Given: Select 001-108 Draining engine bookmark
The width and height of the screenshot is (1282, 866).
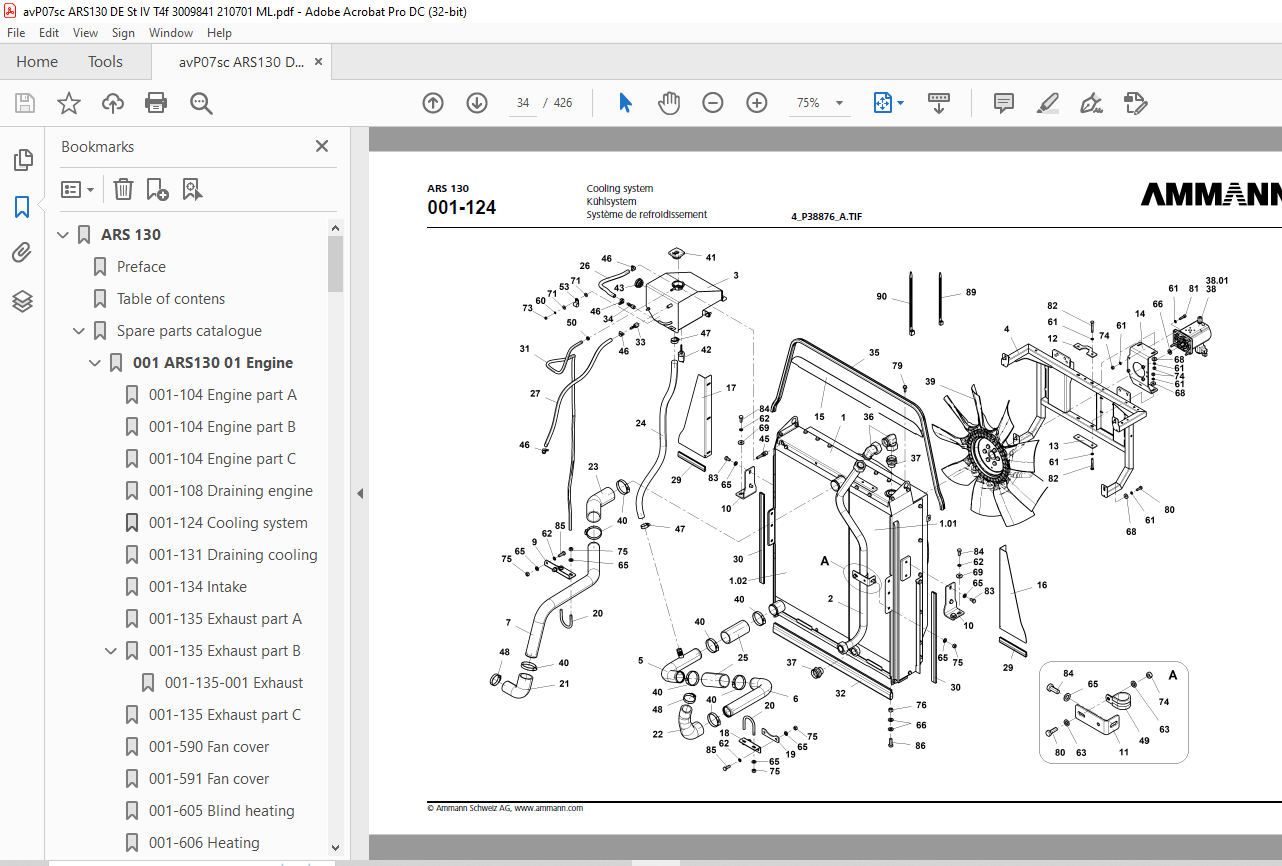Looking at the screenshot, I should point(231,491).
